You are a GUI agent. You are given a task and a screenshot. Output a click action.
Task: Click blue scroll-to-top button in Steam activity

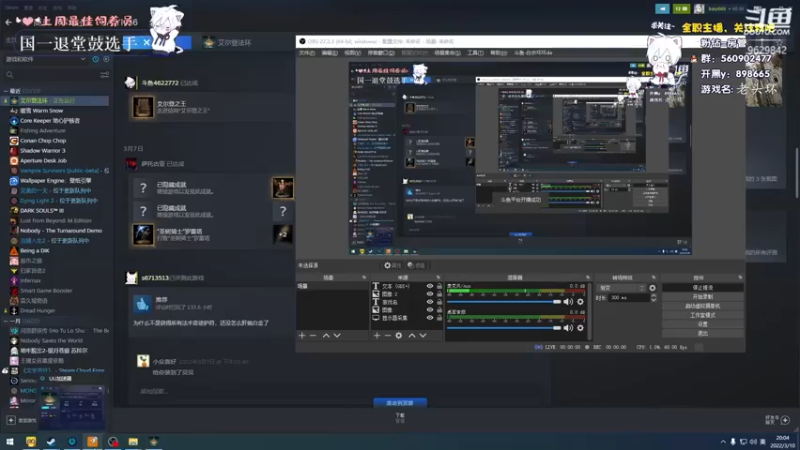coord(400,403)
